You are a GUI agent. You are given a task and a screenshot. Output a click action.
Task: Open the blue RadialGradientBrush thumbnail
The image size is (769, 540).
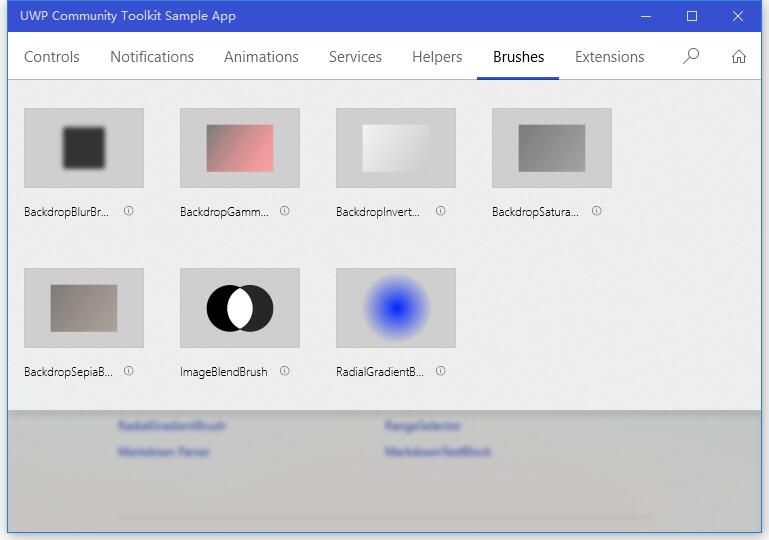[x=396, y=308]
